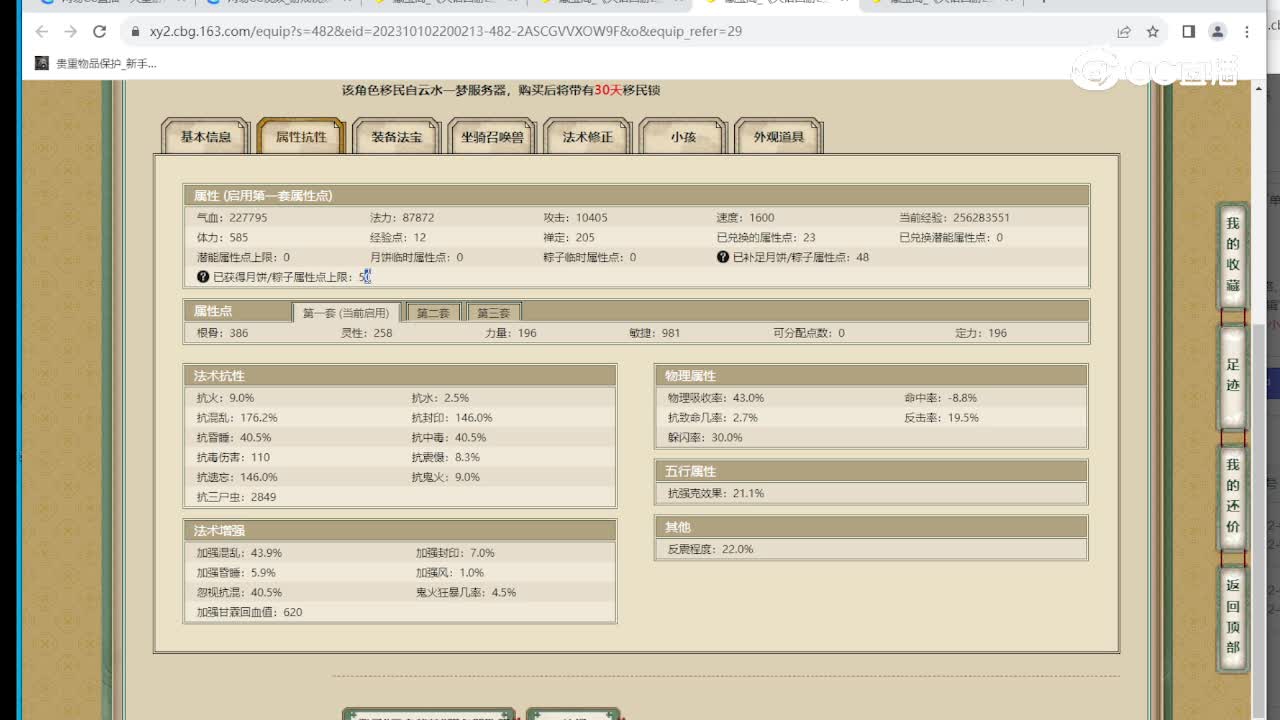Click 当前经验: 256283551 value
This screenshot has width=1280, height=720.
pos(954,217)
